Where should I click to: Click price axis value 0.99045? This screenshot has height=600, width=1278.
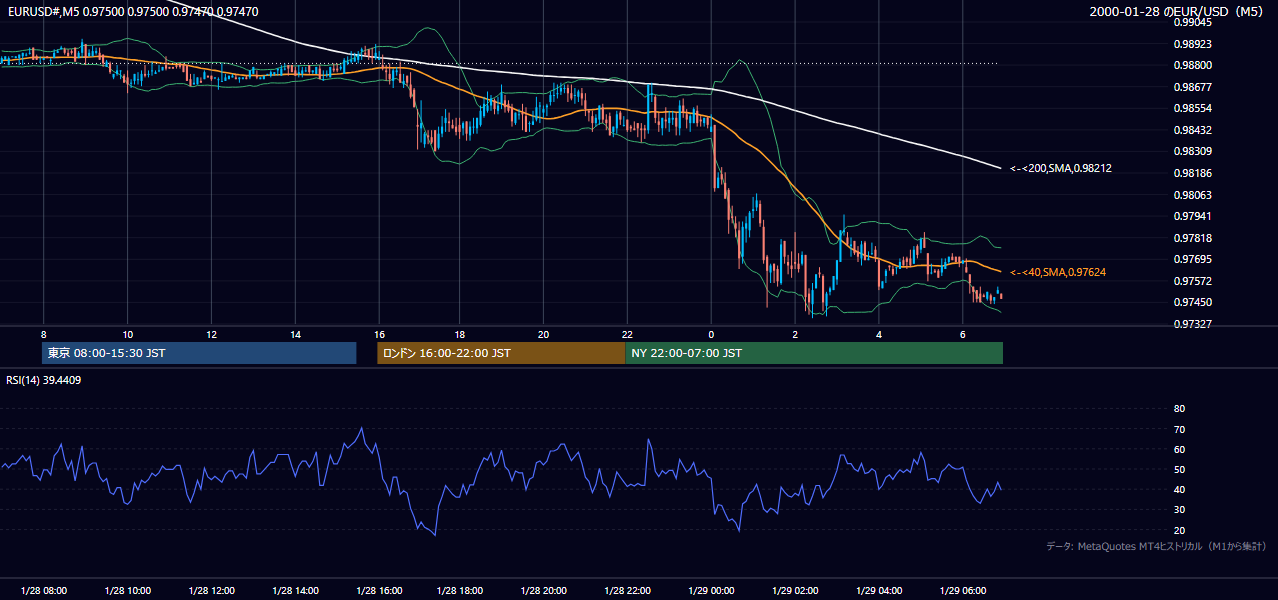(x=1193, y=22)
